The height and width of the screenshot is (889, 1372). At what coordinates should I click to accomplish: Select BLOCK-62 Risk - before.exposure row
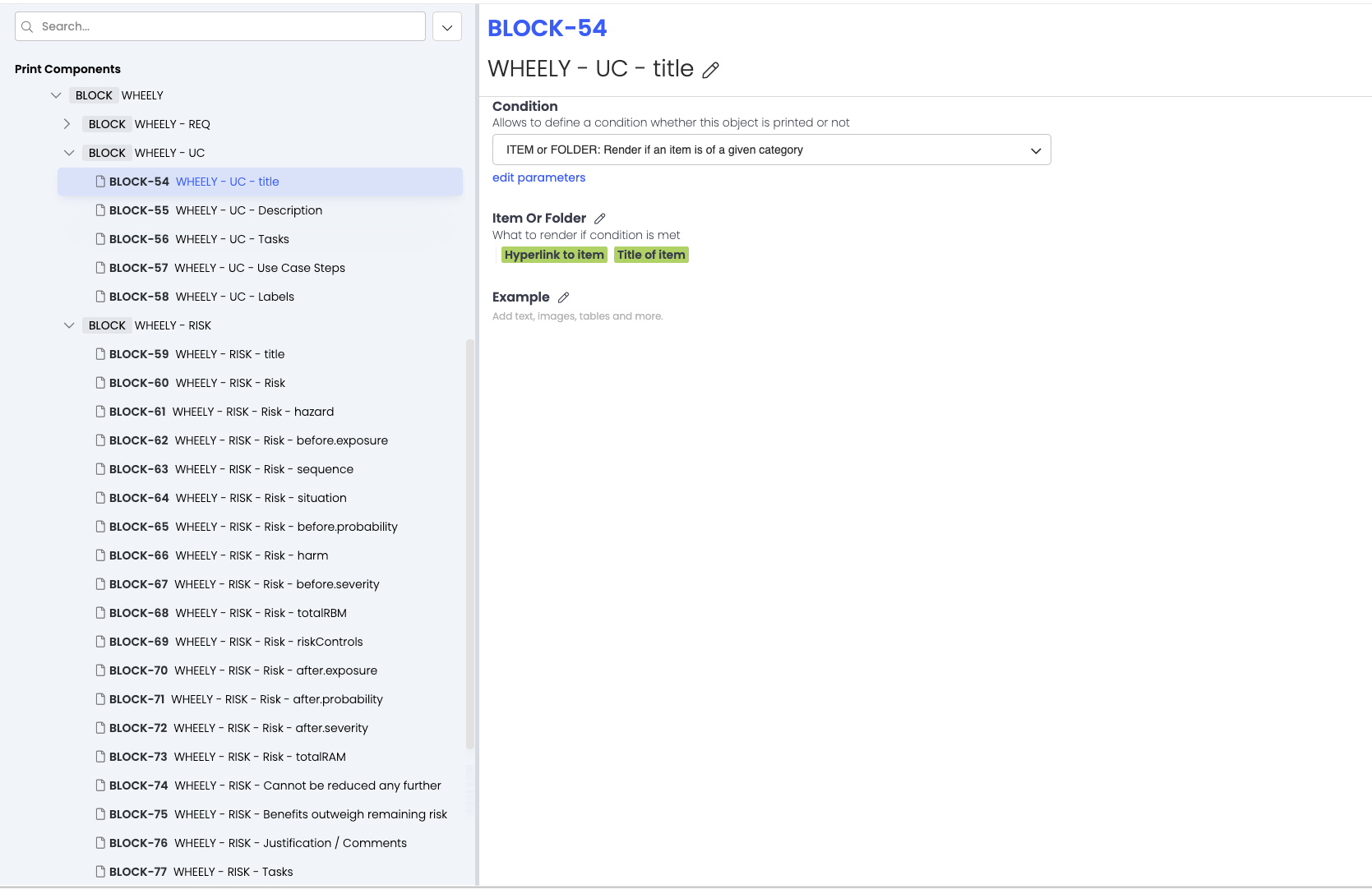(261, 440)
